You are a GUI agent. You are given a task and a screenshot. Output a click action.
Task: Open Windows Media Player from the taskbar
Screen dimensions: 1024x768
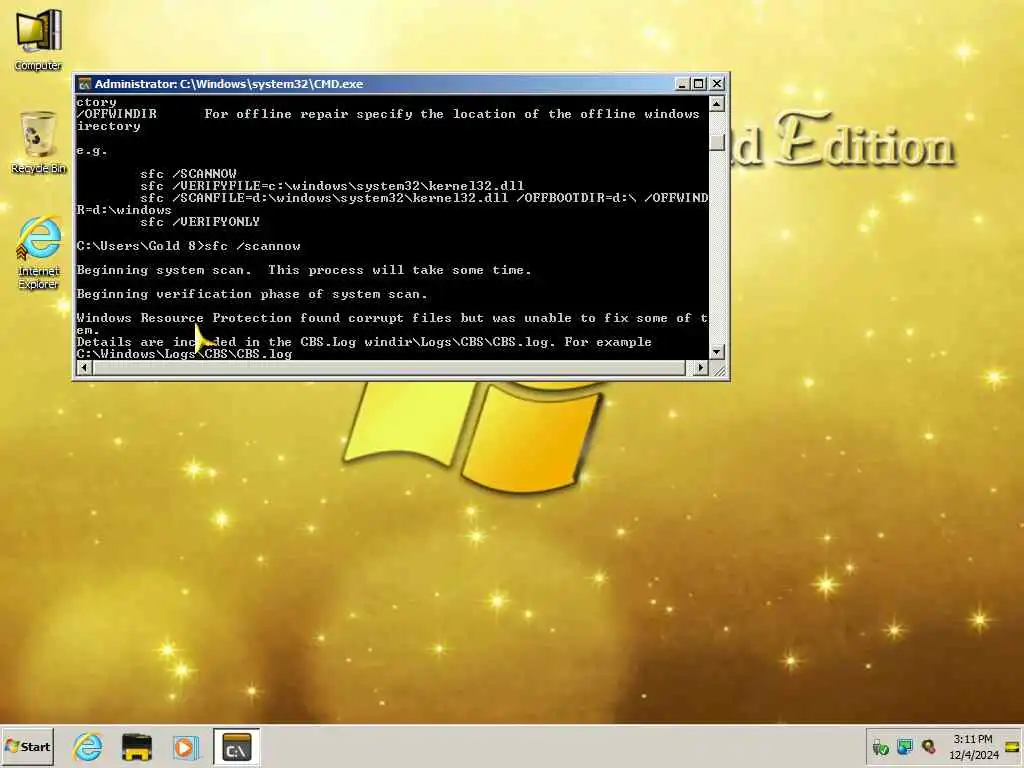[x=185, y=746]
